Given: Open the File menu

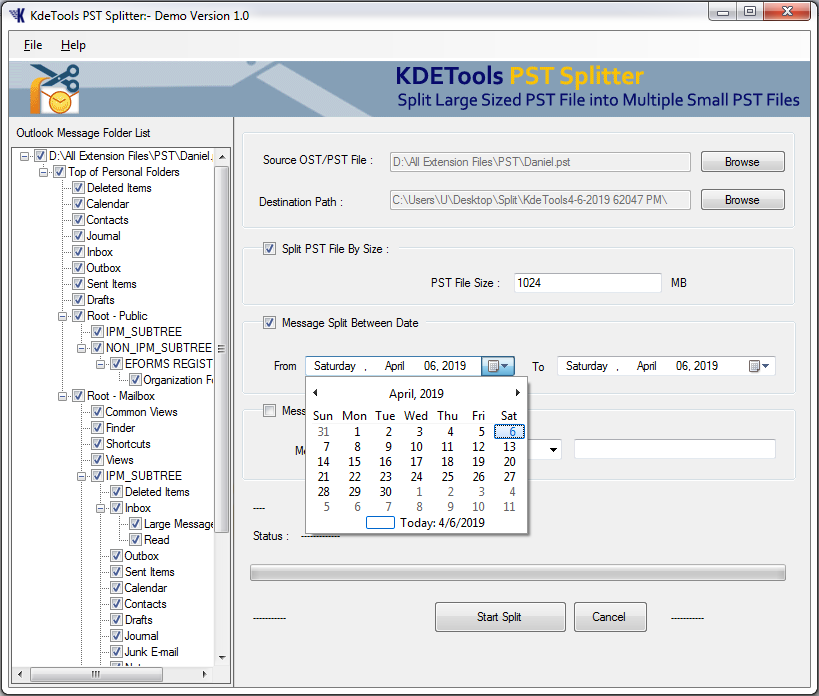Looking at the screenshot, I should [x=33, y=45].
